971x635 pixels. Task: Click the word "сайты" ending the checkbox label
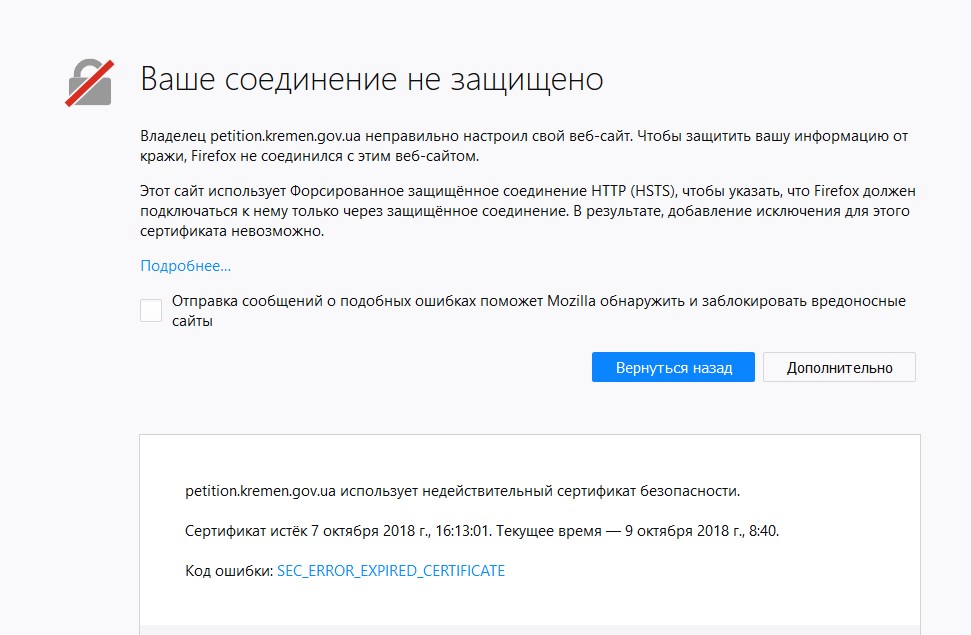pyautogui.click(x=193, y=322)
